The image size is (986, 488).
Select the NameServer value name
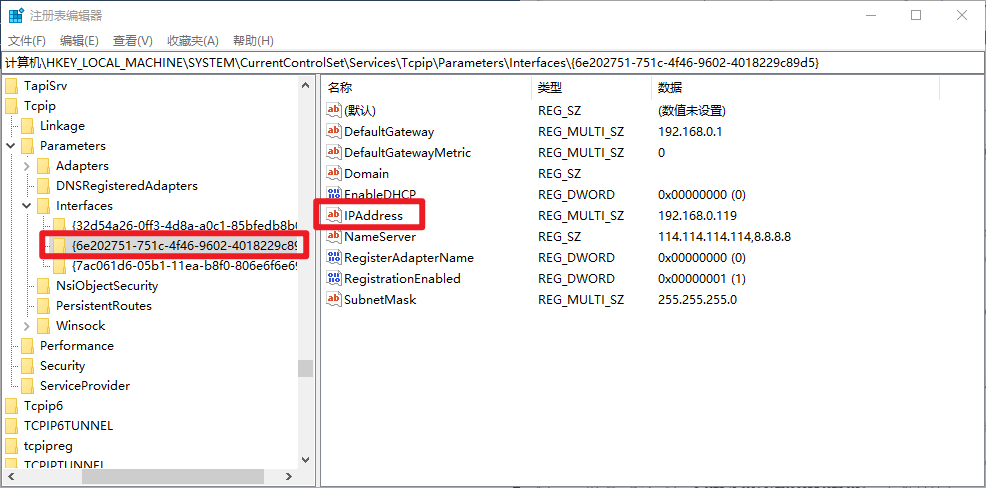coord(380,236)
